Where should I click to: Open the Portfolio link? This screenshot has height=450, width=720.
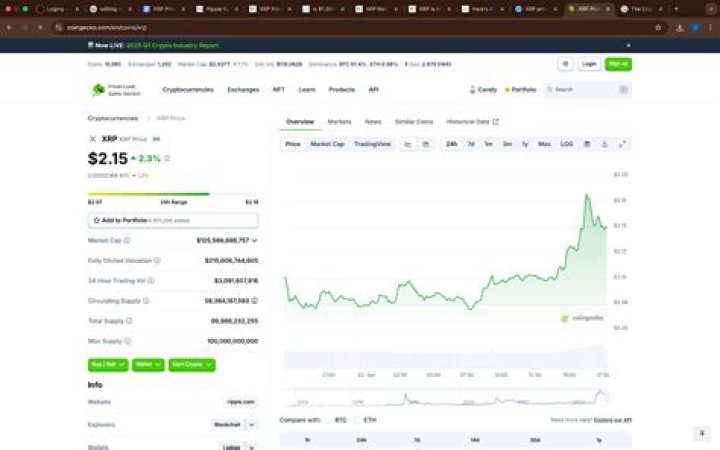coord(520,90)
